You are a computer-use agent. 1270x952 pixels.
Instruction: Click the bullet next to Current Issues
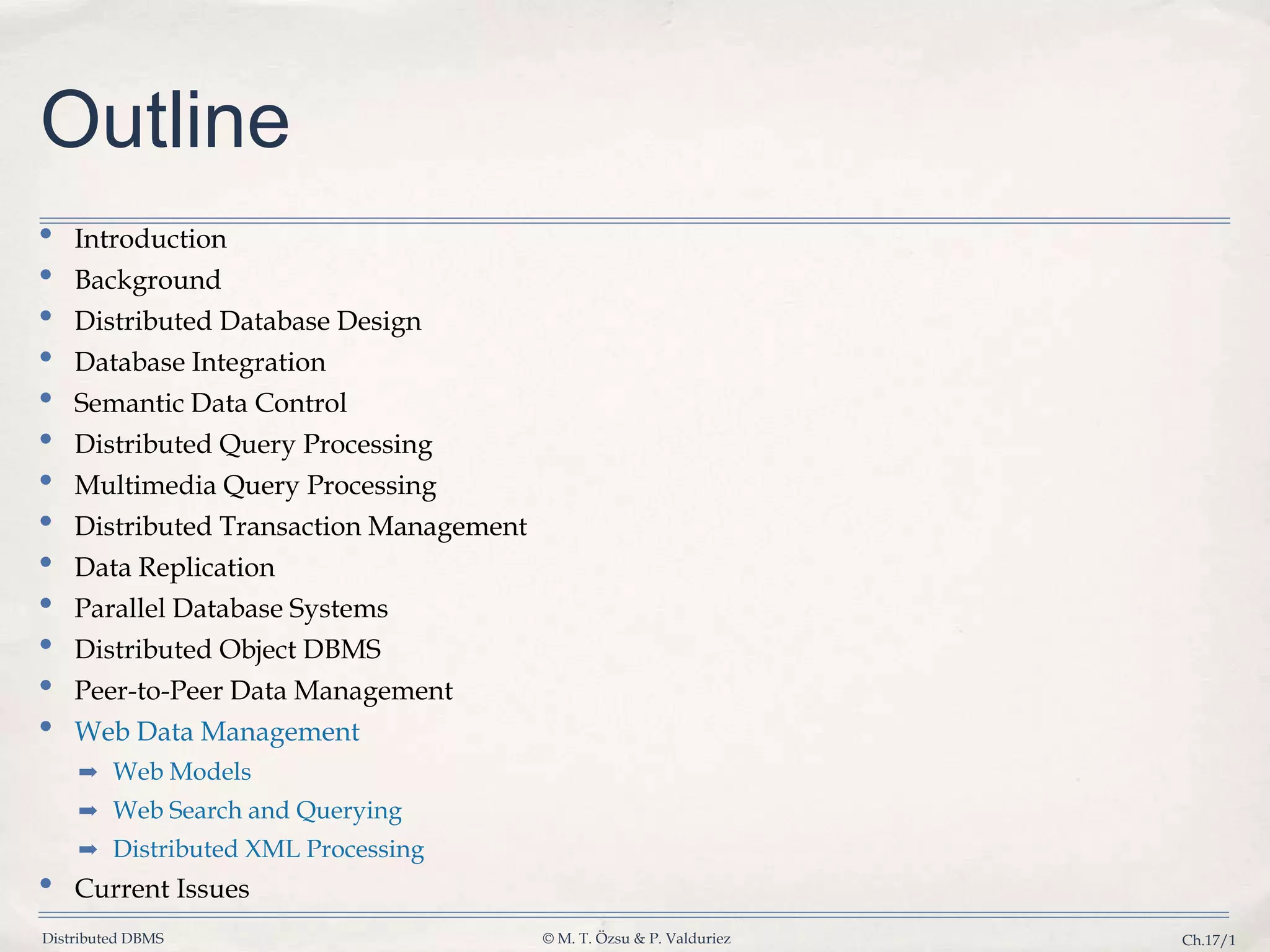tap(45, 884)
